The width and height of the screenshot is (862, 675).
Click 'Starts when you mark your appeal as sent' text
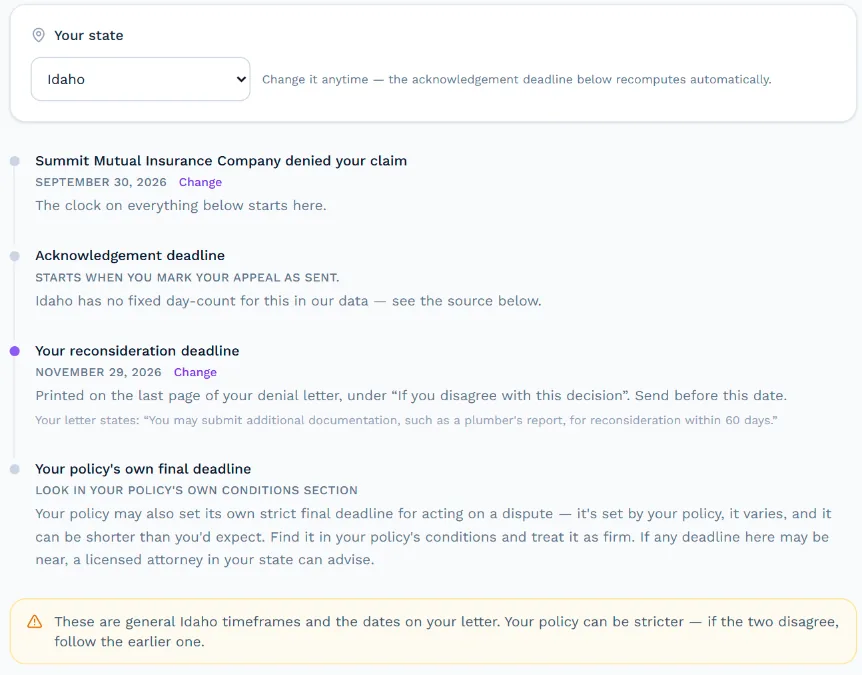[187, 278]
